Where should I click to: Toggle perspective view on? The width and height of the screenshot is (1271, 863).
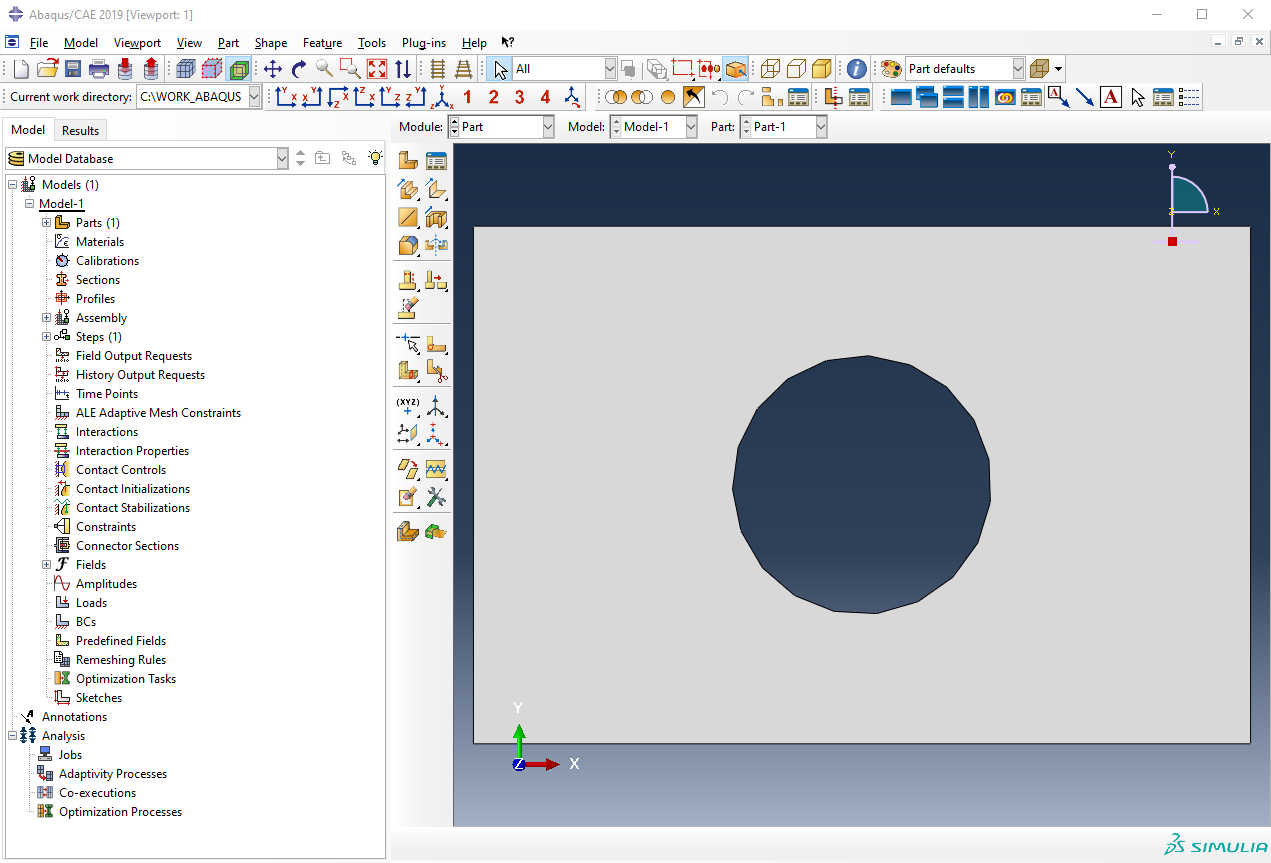click(464, 69)
